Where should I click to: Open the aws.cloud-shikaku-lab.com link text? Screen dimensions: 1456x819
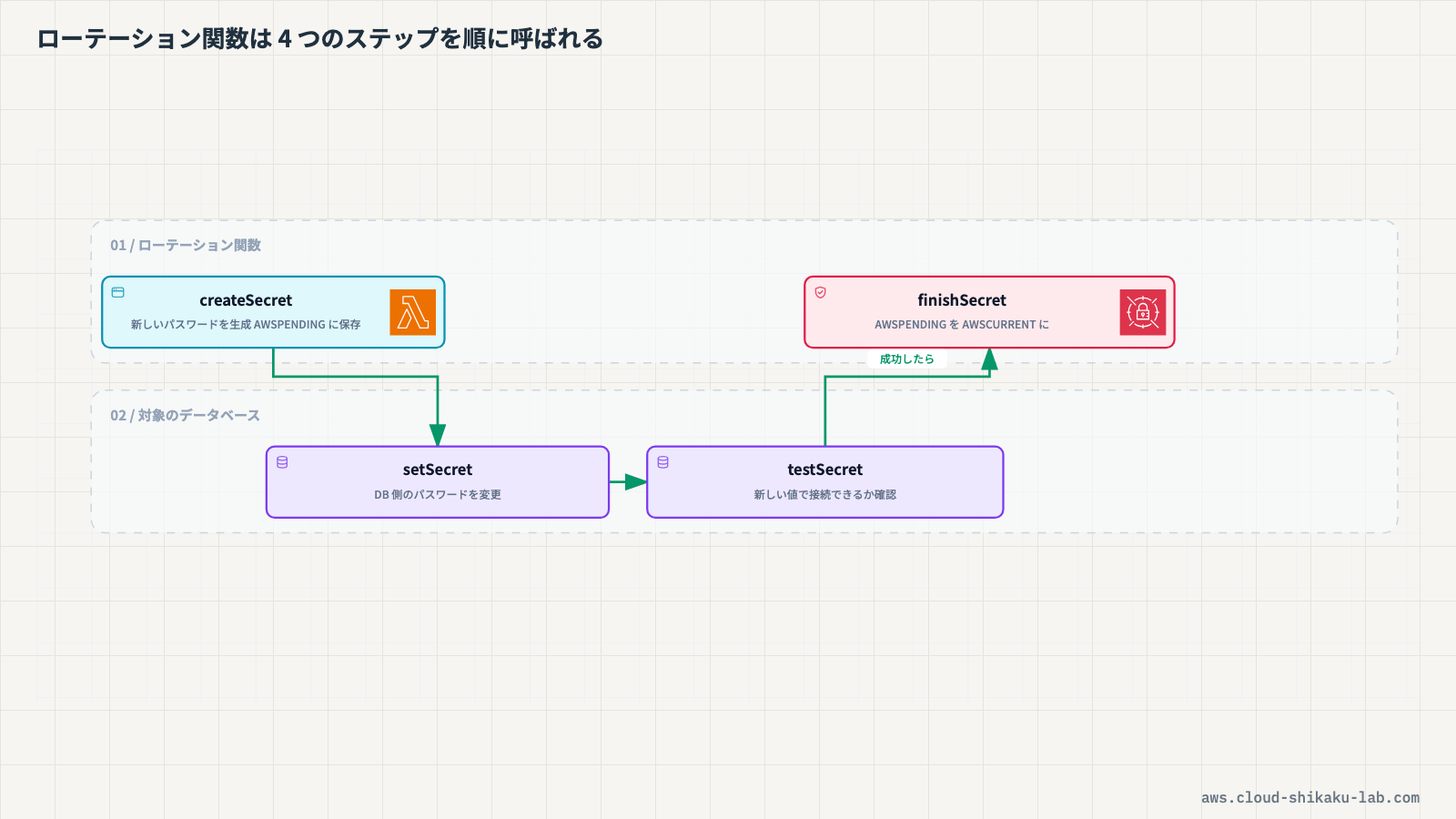click(1310, 798)
